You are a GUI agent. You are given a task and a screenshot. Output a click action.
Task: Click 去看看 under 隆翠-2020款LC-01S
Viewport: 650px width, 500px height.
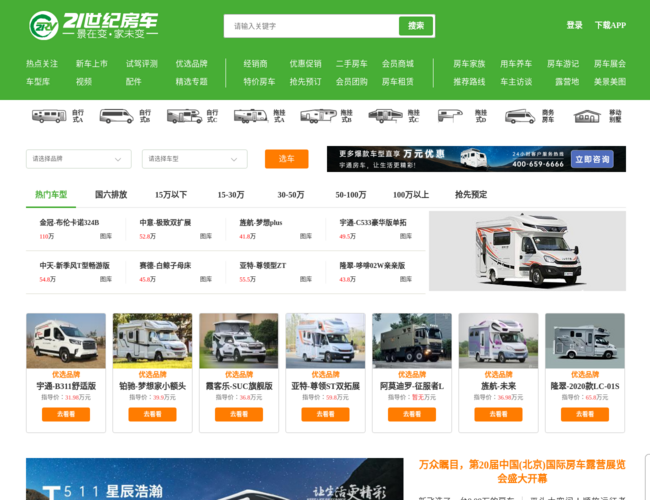(x=585, y=414)
